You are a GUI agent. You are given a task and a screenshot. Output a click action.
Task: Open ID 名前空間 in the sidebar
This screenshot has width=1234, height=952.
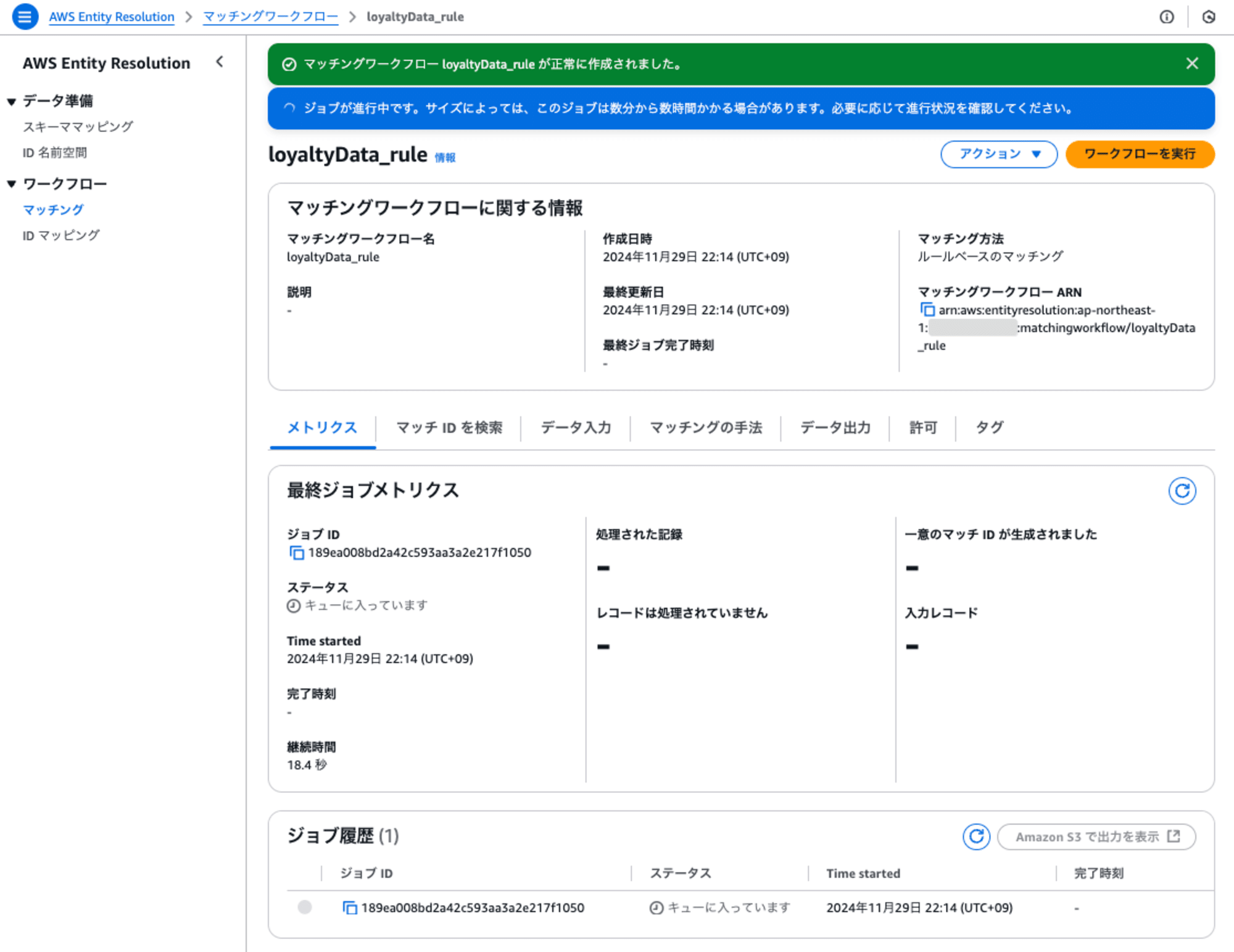54,152
